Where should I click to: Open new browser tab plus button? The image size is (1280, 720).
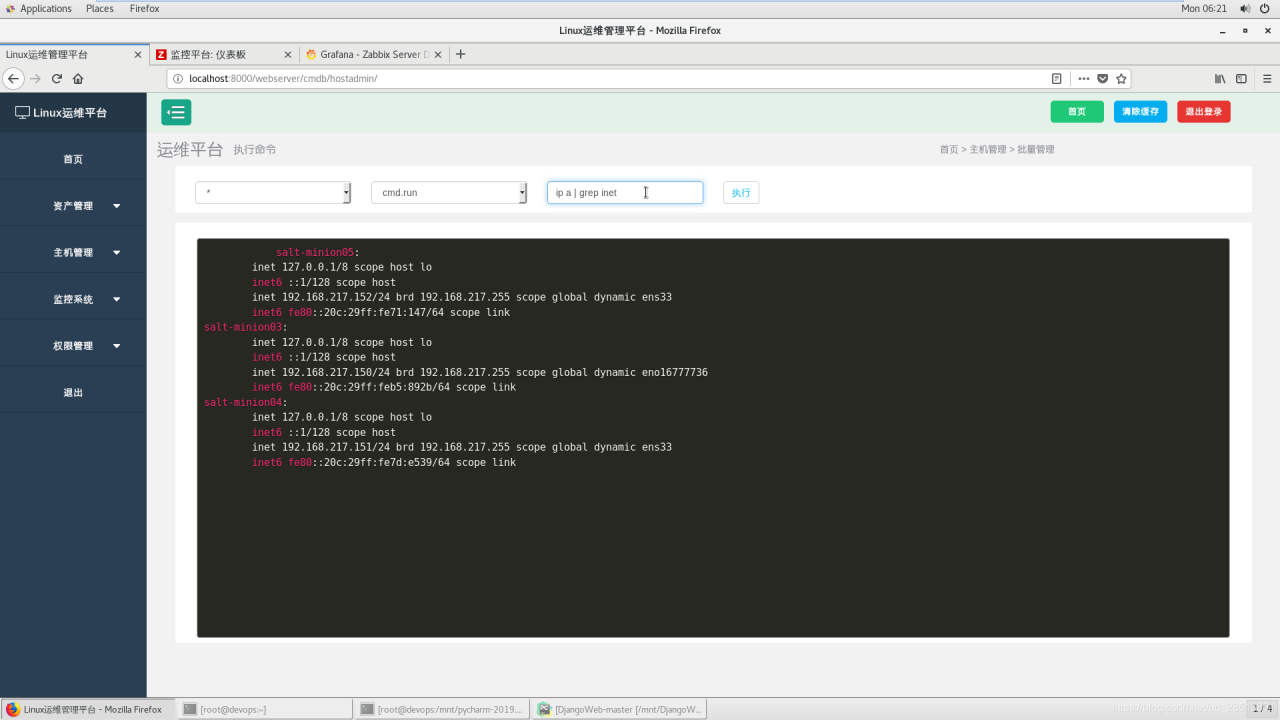[x=461, y=54]
